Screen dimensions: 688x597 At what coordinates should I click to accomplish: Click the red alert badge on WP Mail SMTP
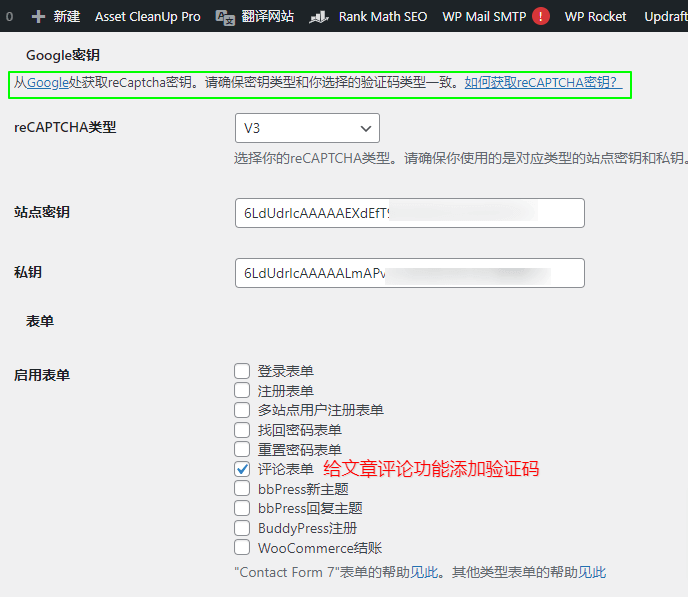point(541,17)
